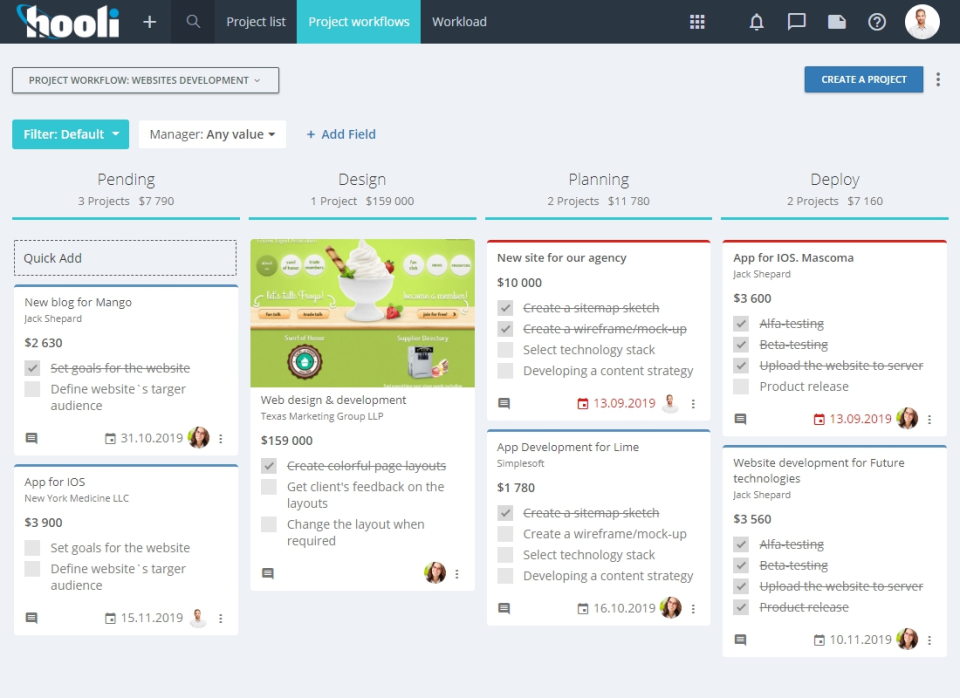Open comments on Website development for Future technologies

click(740, 640)
